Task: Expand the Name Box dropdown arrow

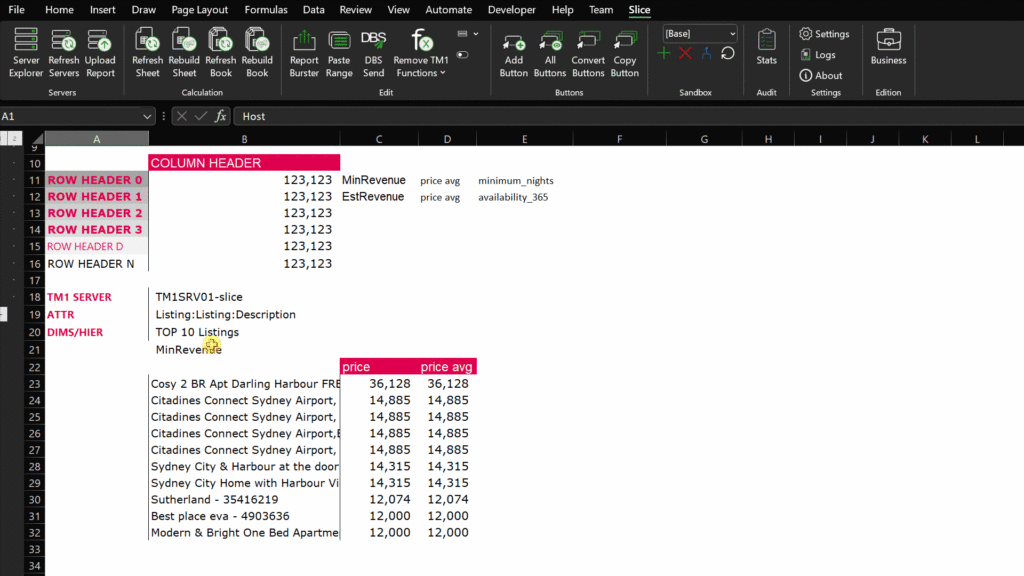Action: [x=148, y=117]
